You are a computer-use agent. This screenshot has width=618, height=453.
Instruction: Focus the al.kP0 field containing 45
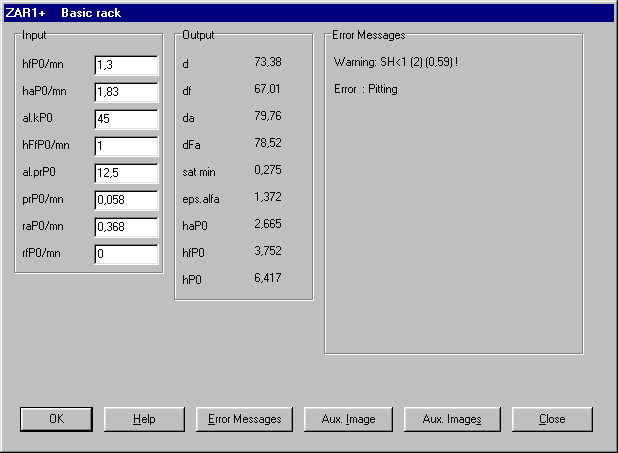[126, 119]
